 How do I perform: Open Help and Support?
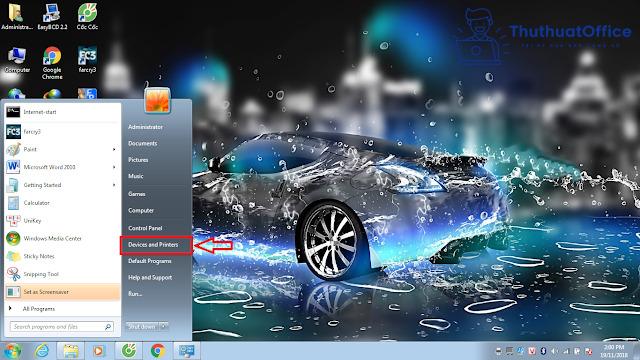click(x=150, y=278)
